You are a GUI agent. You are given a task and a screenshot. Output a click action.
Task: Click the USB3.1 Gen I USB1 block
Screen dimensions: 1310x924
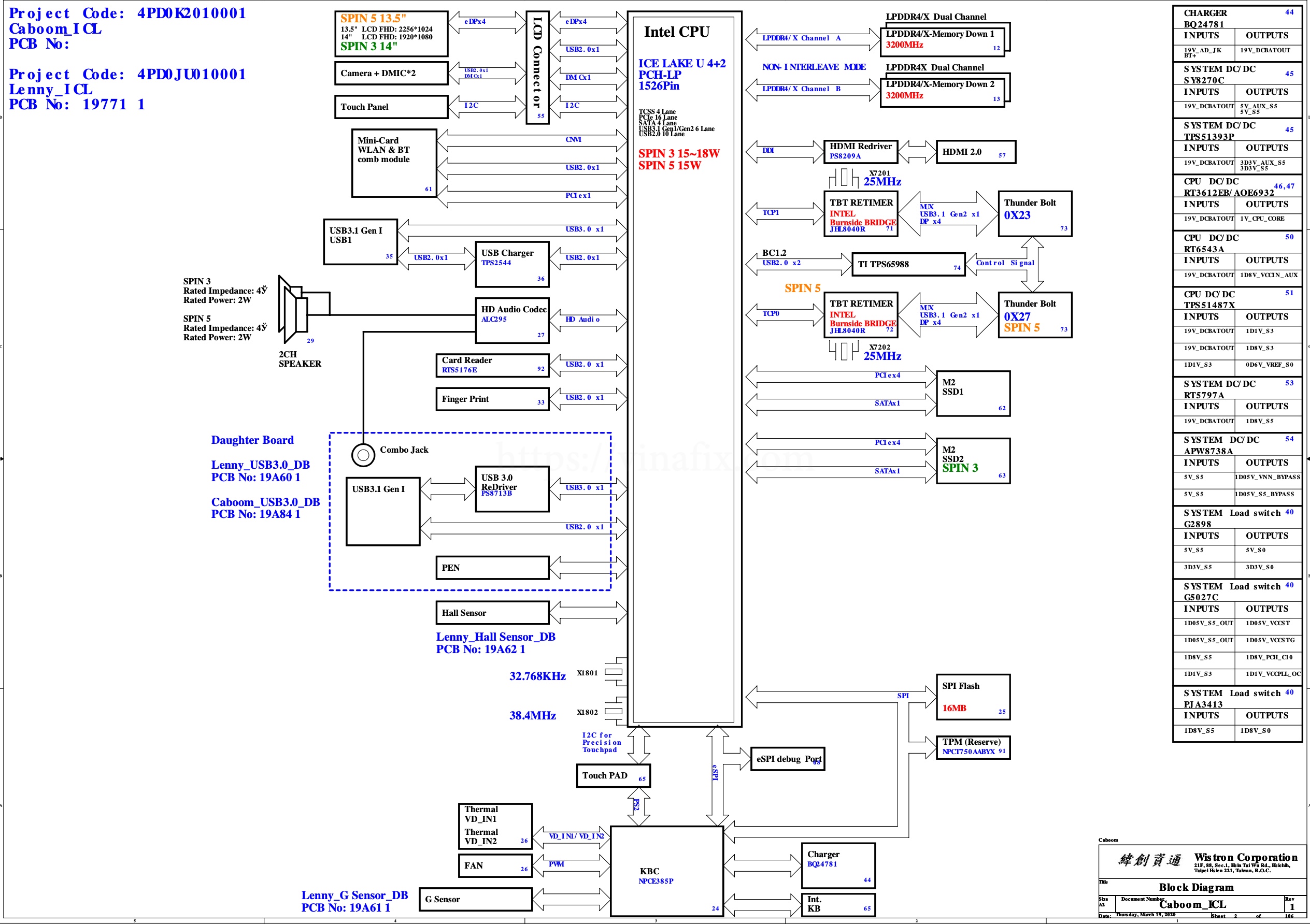pyautogui.click(x=360, y=242)
